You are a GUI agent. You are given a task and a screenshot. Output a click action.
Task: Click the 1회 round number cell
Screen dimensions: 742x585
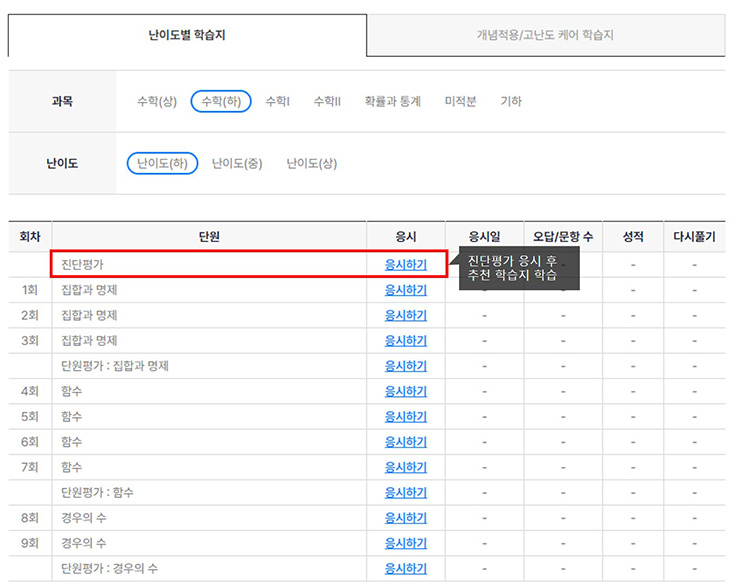(x=30, y=290)
